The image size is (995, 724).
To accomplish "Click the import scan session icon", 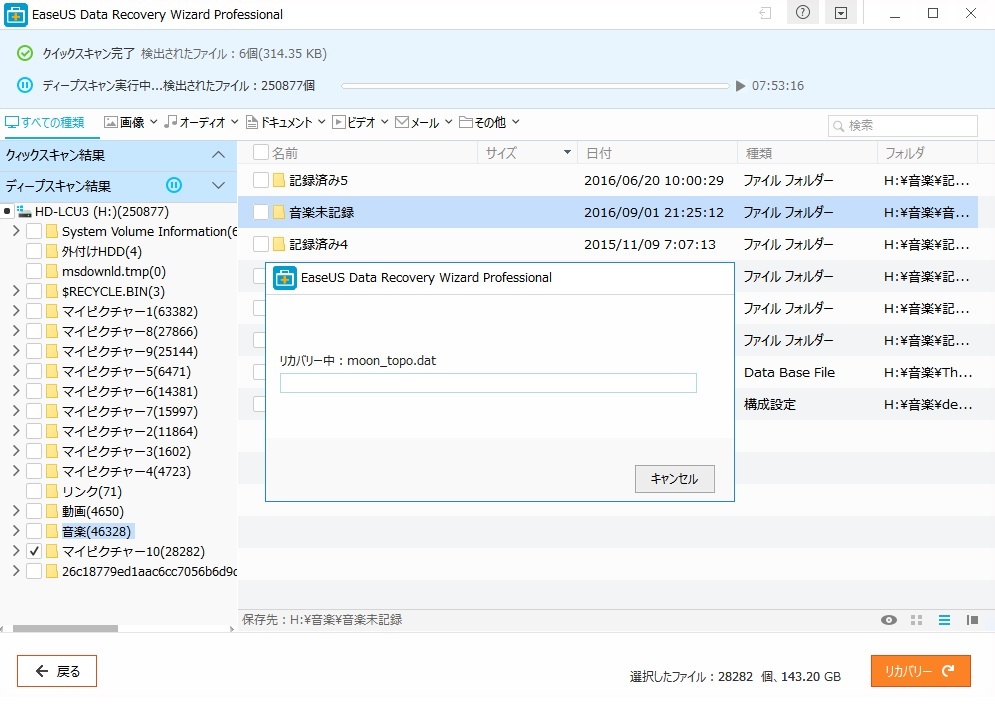I will [x=765, y=13].
